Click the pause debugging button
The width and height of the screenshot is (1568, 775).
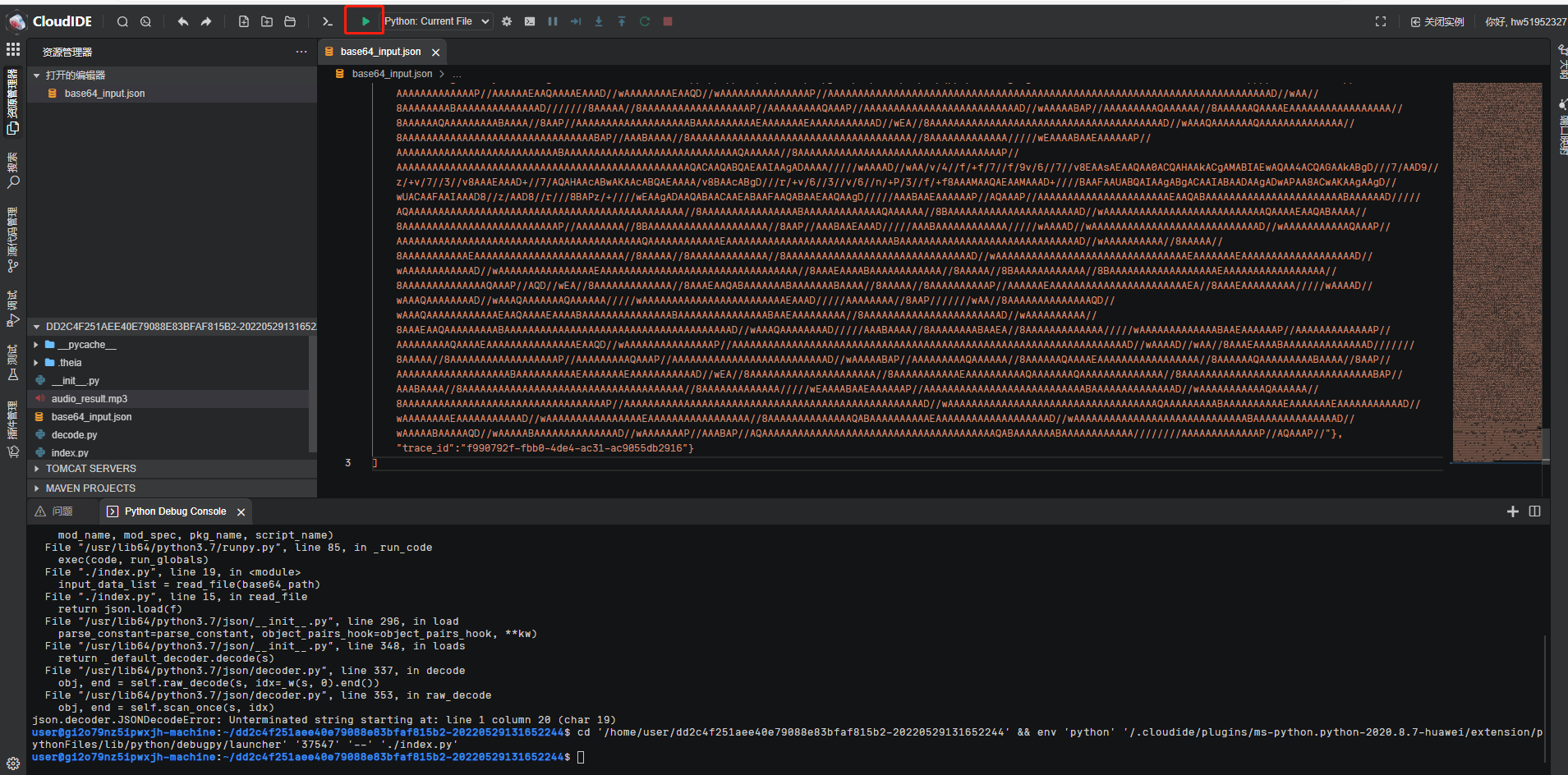tap(553, 21)
